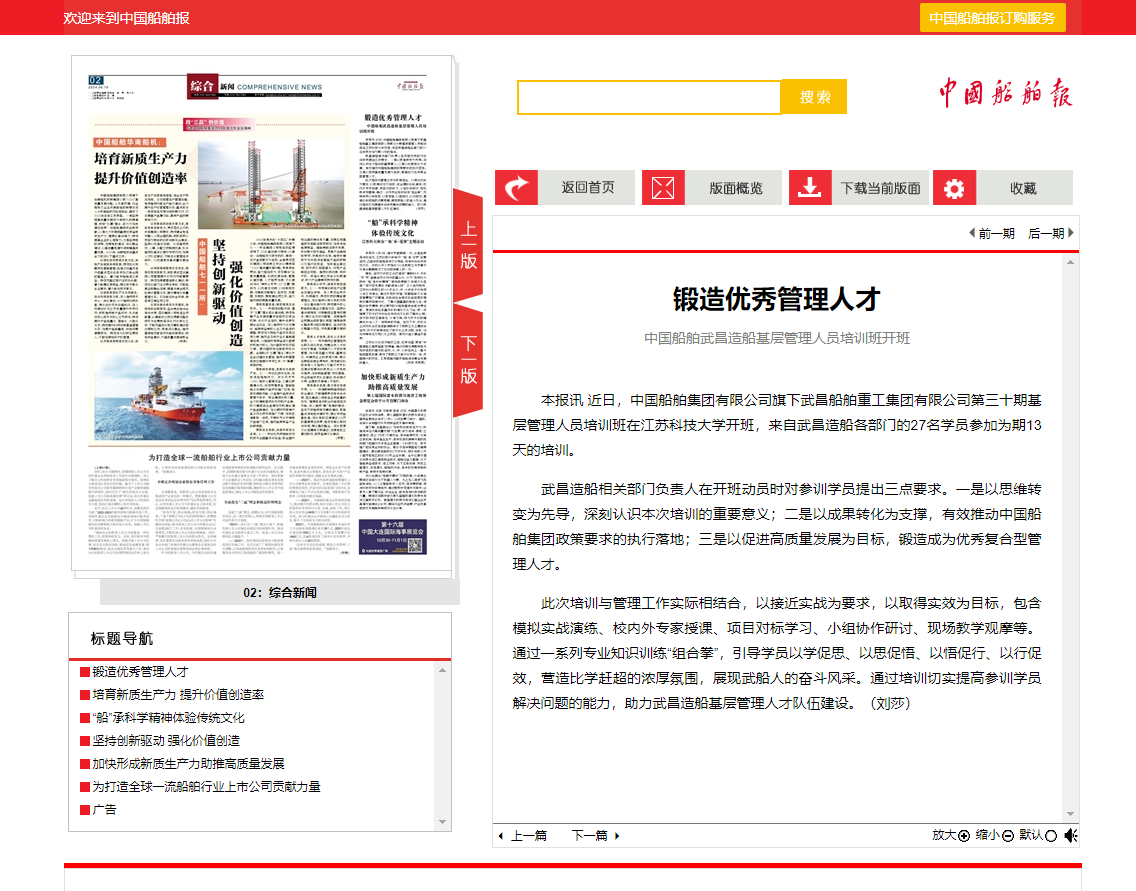This screenshot has height=891, width=1136.
Task: Click the page overview (版面概览) icon
Action: click(663, 188)
